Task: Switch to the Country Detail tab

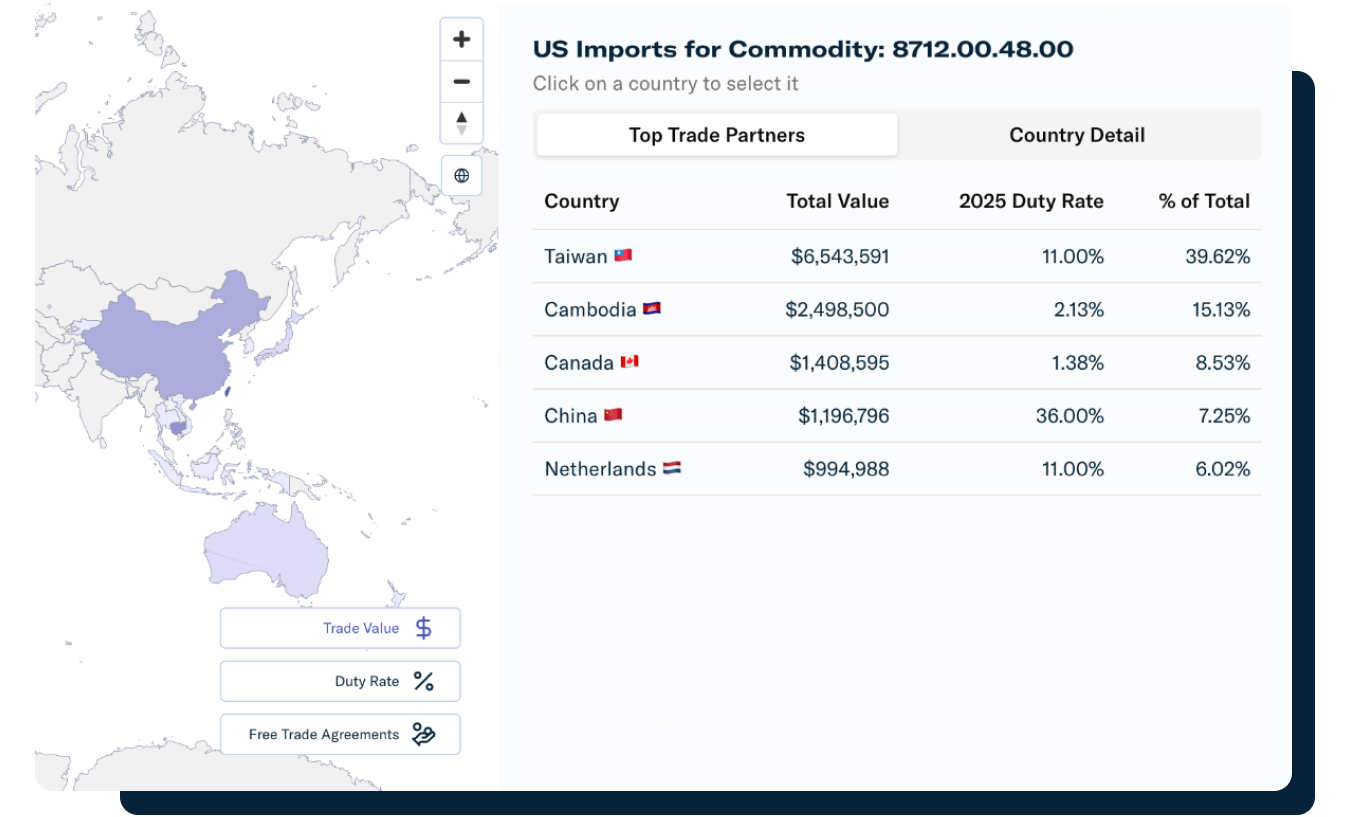Action: point(1076,134)
